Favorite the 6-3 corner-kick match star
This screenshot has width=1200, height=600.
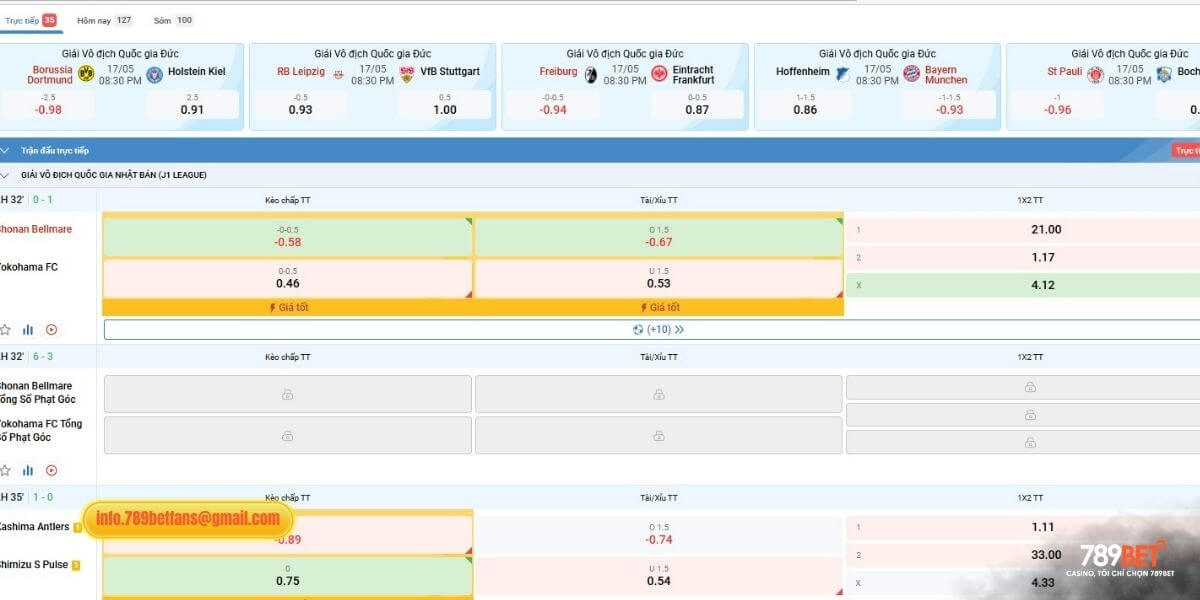coord(5,470)
